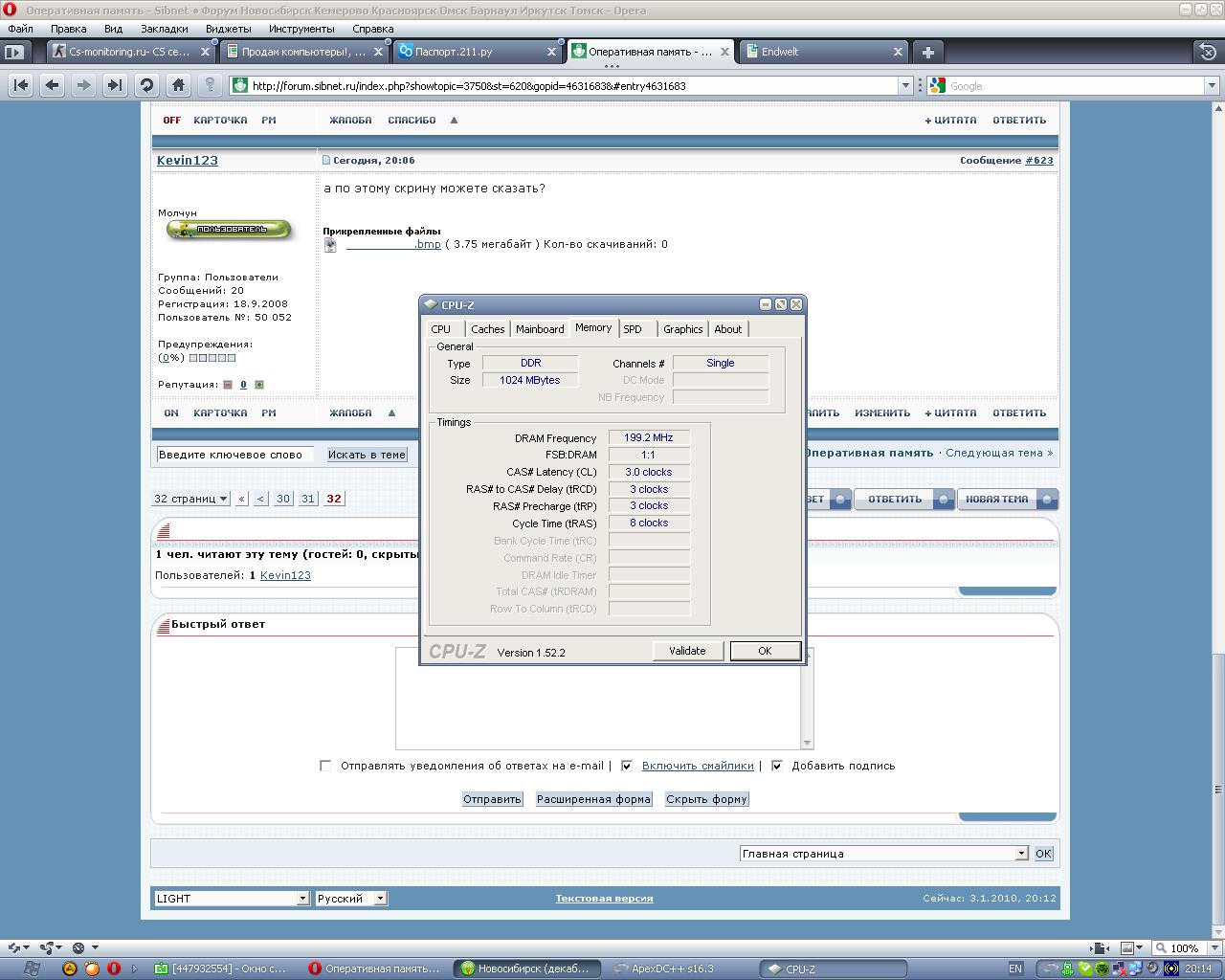Select the Caches tab in CPU-Z
1225x980 pixels.
487,329
